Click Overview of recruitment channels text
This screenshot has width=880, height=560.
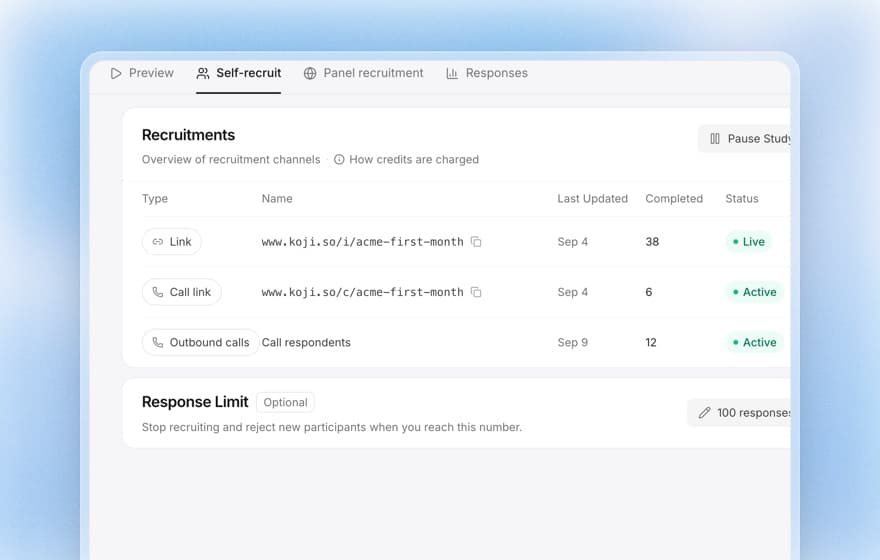click(231, 159)
